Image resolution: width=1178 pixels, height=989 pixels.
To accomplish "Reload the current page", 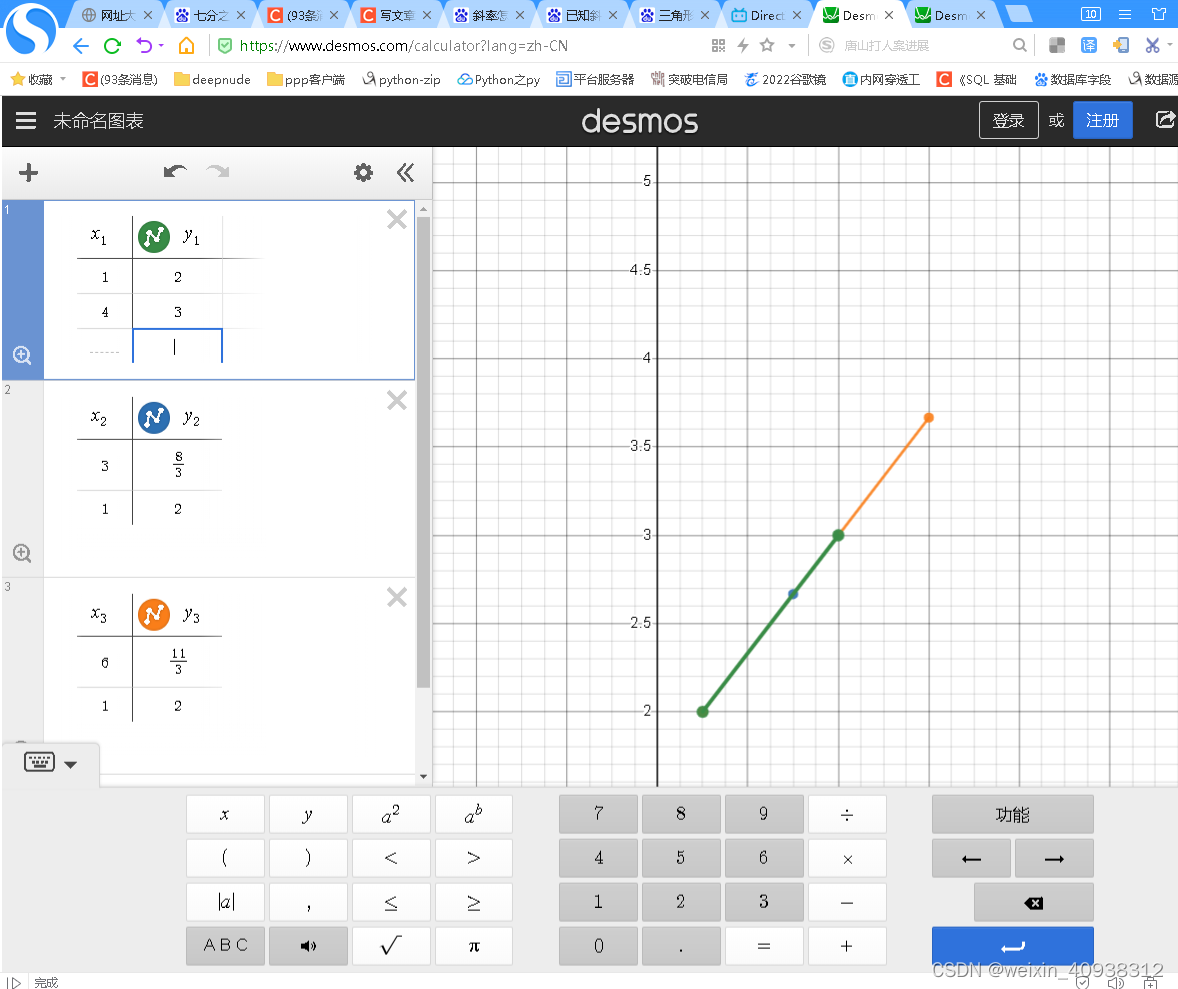I will click(113, 46).
